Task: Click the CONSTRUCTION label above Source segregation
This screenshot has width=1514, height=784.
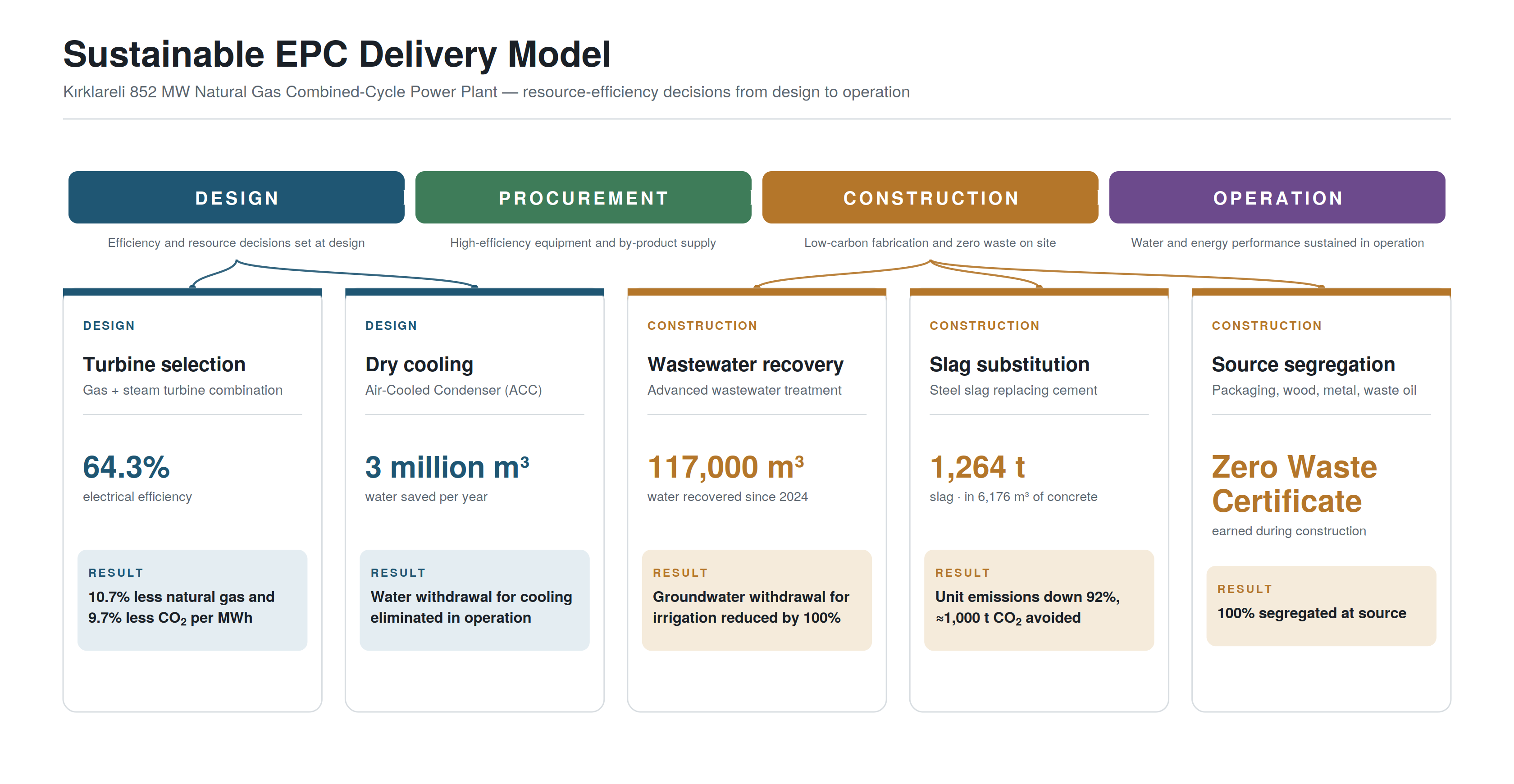Action: (1267, 326)
